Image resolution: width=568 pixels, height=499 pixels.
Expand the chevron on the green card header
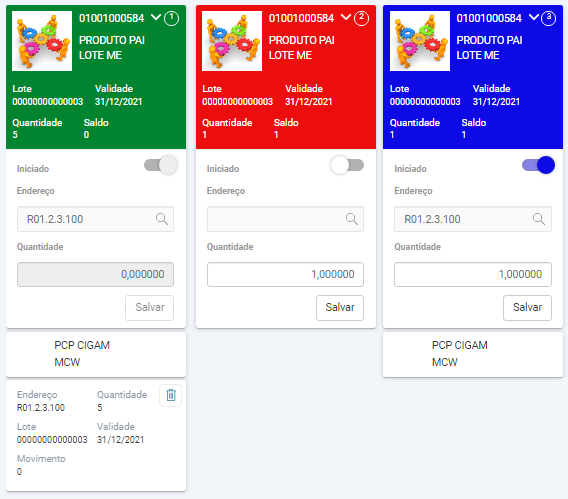pos(156,17)
